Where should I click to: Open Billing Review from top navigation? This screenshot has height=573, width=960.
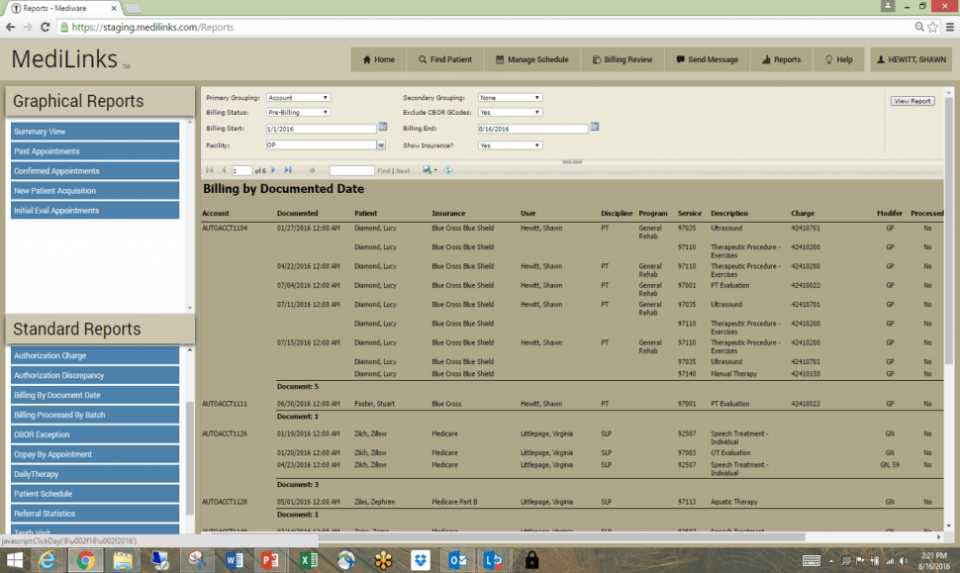[x=623, y=59]
